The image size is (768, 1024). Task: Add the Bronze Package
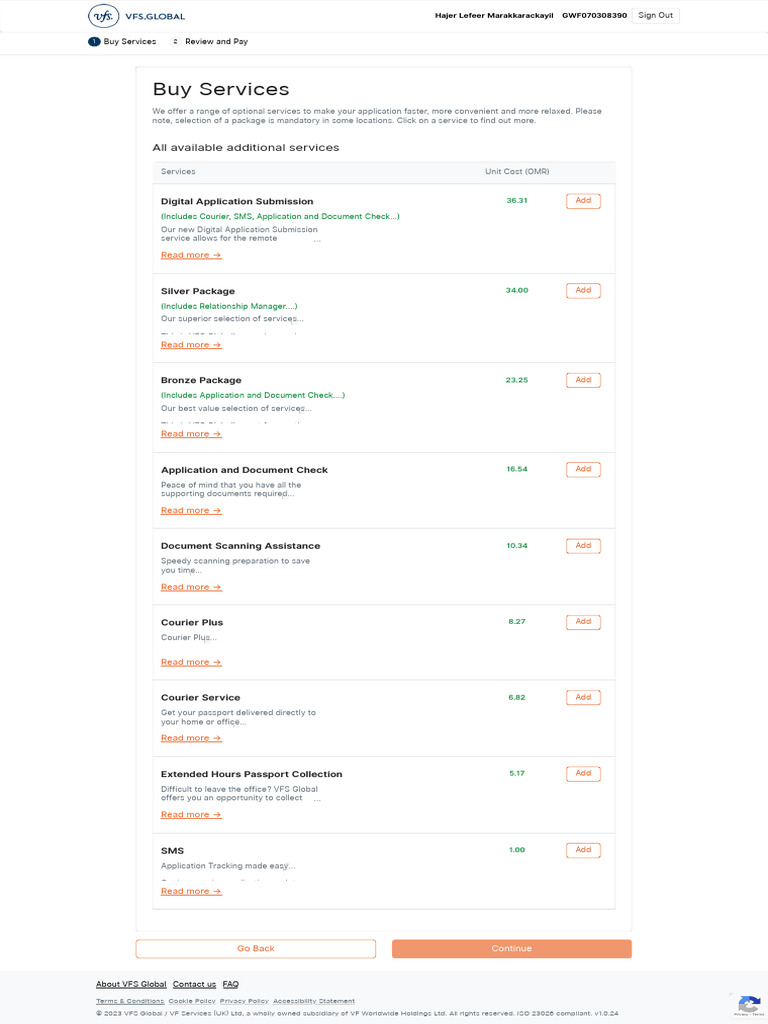coord(583,380)
